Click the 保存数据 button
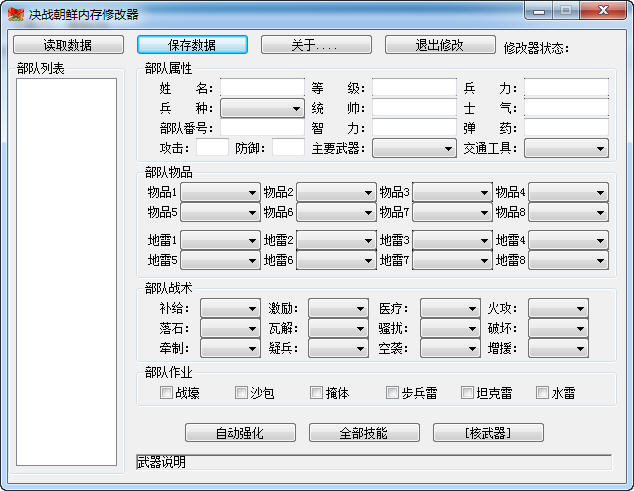The height and width of the screenshot is (491, 634). (x=192, y=45)
